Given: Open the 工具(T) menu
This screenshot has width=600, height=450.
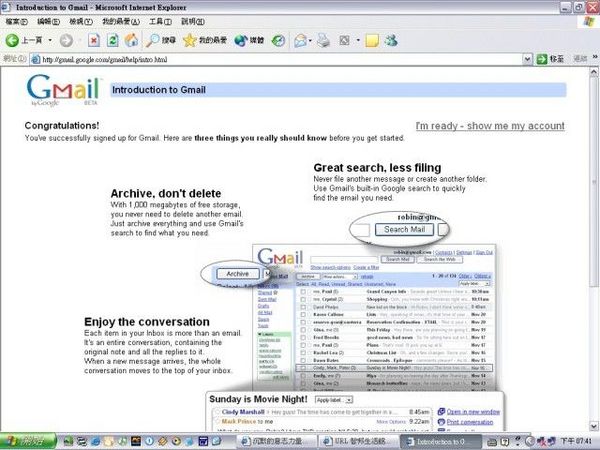Looking at the screenshot, I should 160,21.
